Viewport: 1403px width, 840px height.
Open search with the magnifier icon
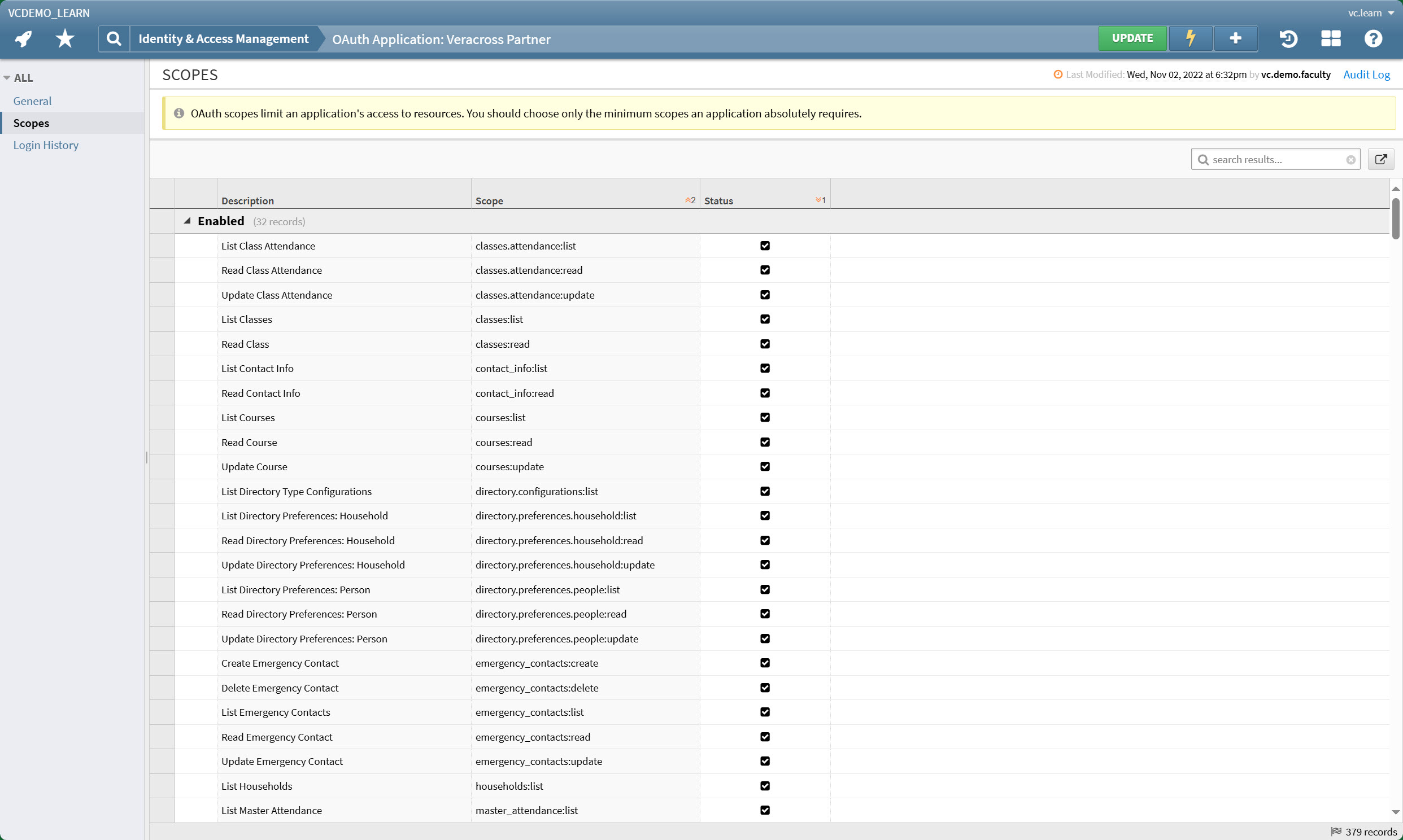coord(113,38)
